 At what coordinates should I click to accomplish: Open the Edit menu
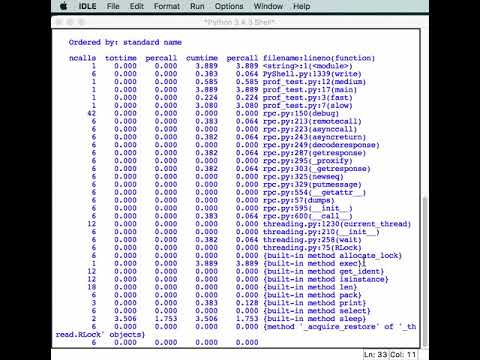tap(137, 6)
